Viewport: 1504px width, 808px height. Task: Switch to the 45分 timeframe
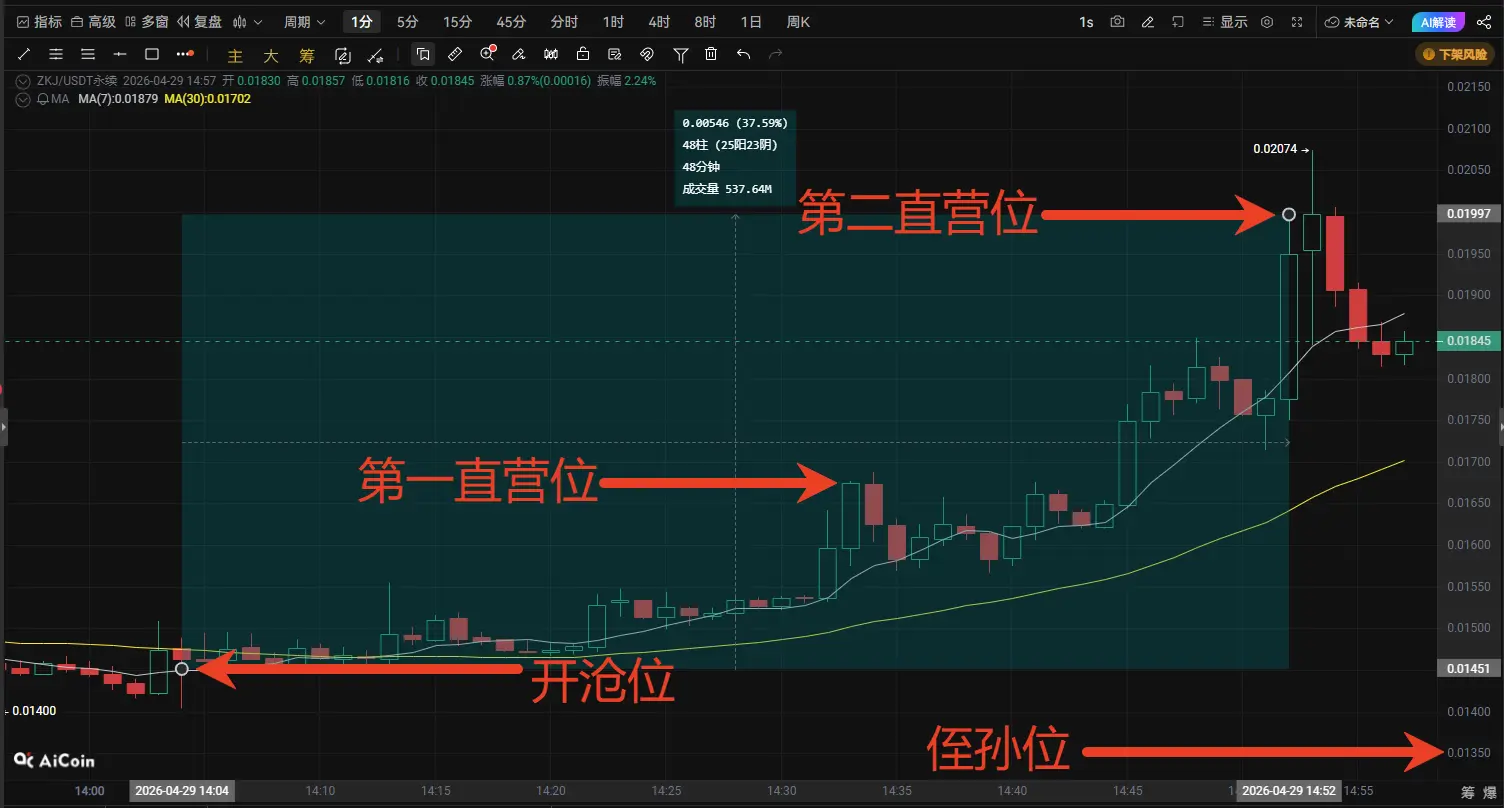[x=510, y=22]
